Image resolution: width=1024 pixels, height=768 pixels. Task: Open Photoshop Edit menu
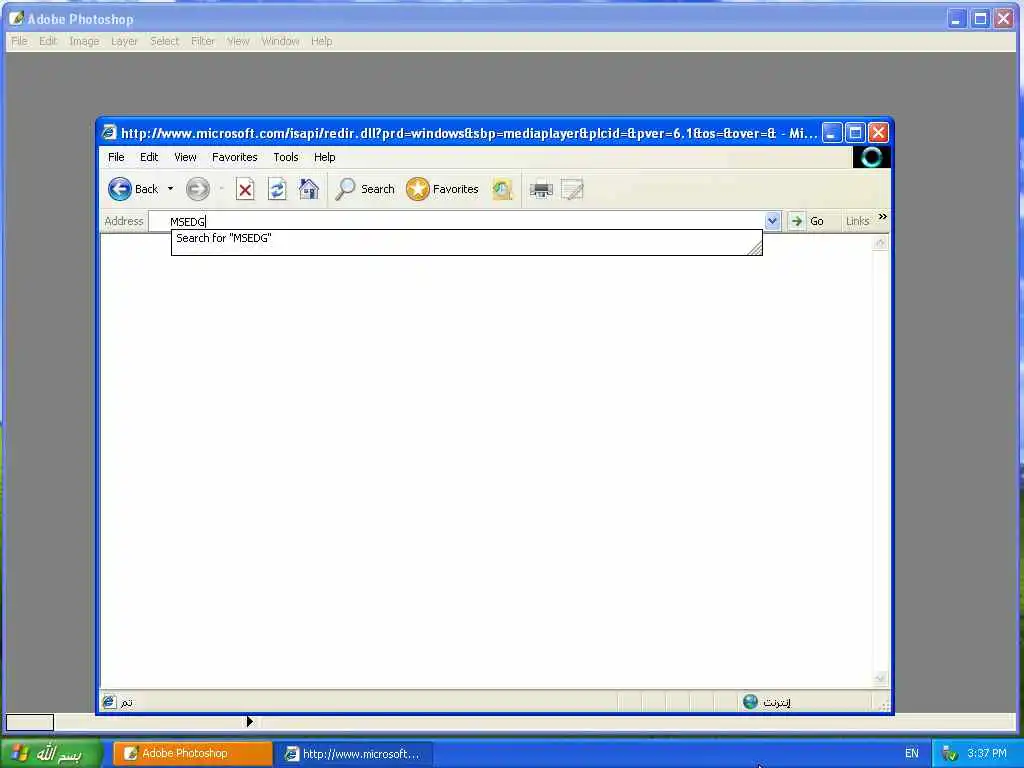(x=48, y=41)
